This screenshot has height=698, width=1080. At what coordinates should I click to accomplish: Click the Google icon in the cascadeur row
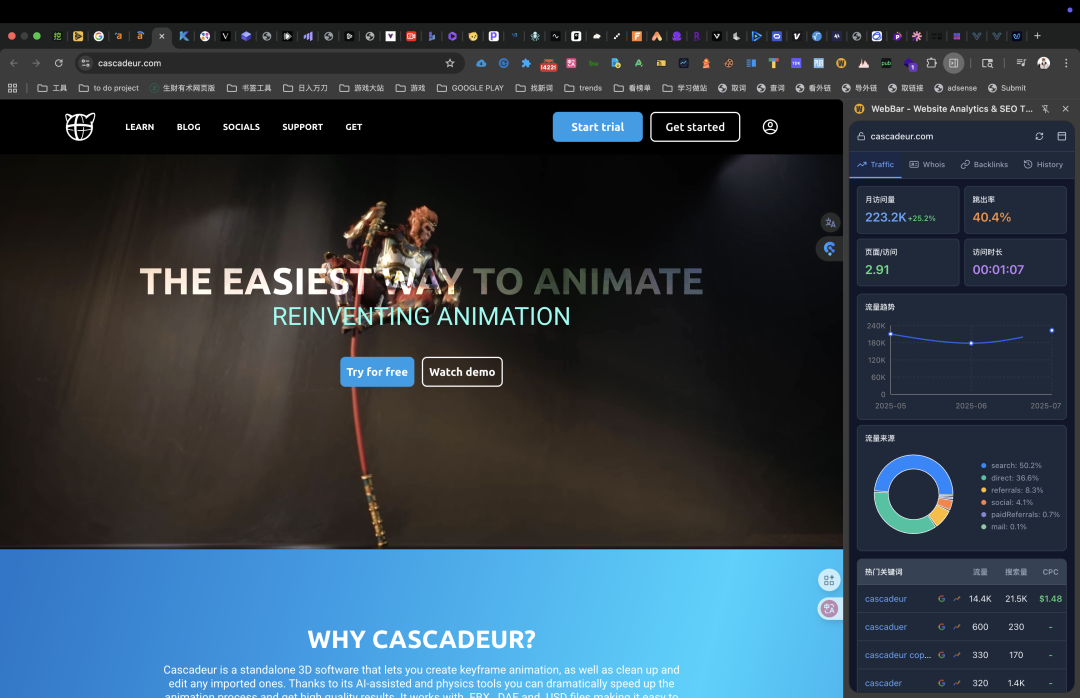[x=942, y=599]
